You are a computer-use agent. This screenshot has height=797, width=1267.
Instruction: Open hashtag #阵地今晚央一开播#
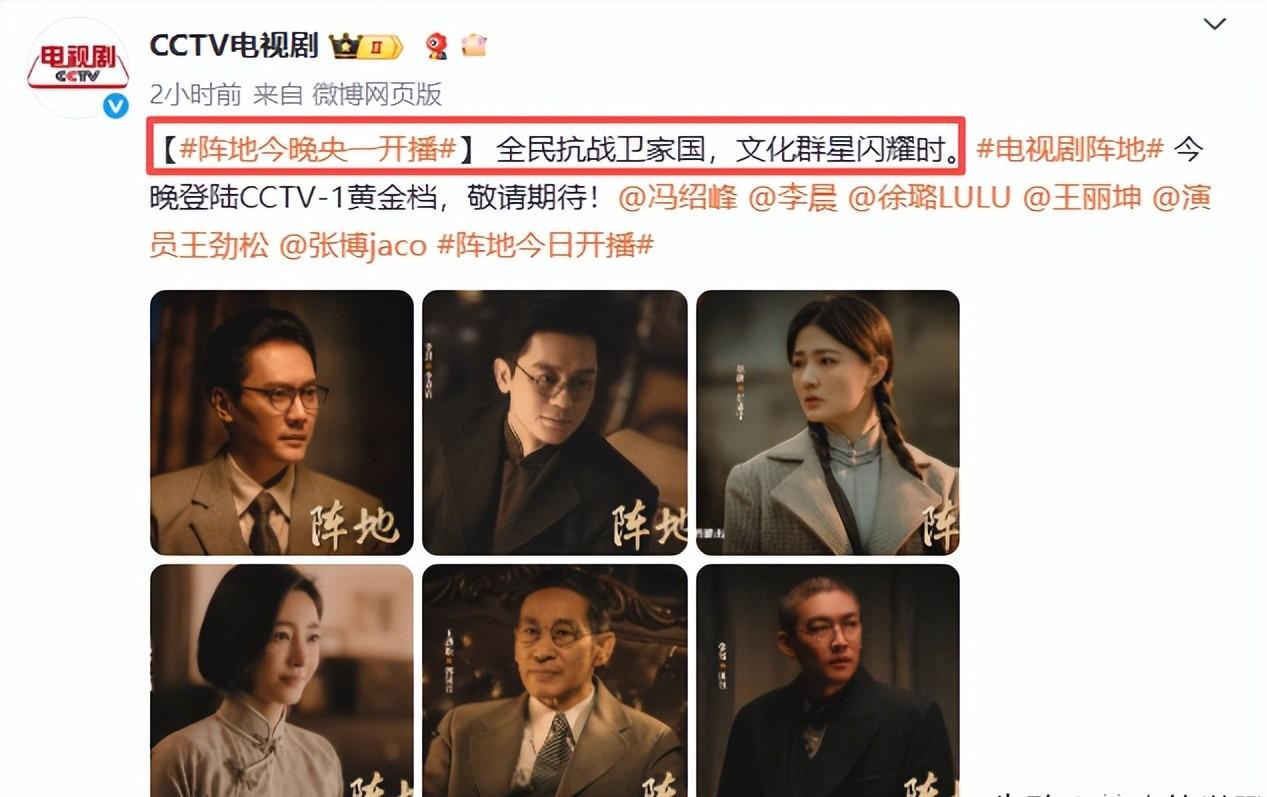[x=318, y=150]
